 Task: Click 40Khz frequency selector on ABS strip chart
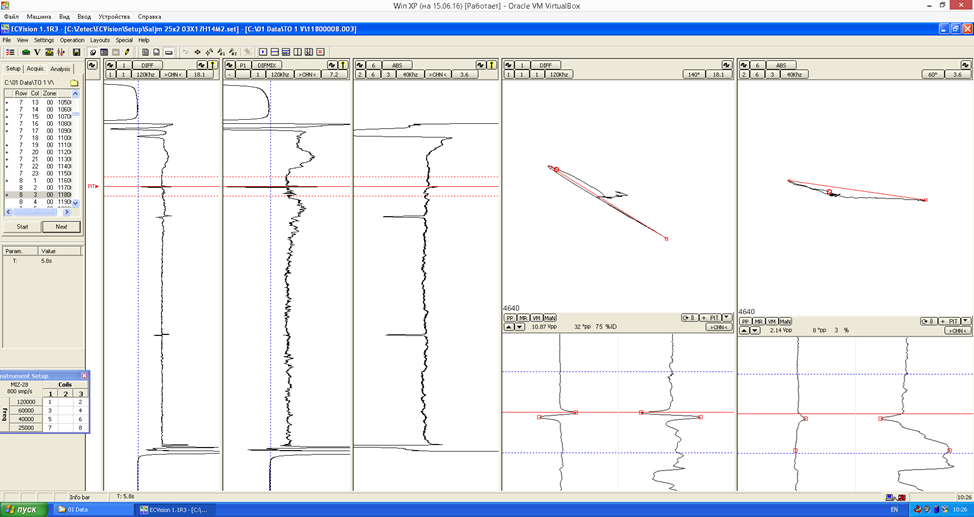[x=410, y=75]
